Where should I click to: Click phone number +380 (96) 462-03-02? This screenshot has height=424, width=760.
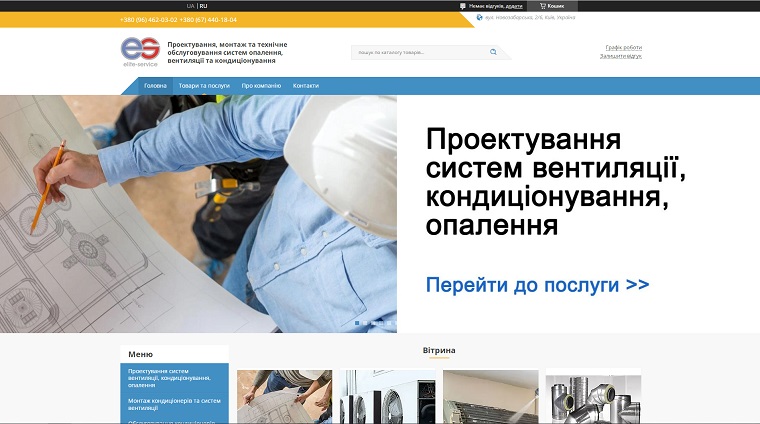[x=148, y=20]
